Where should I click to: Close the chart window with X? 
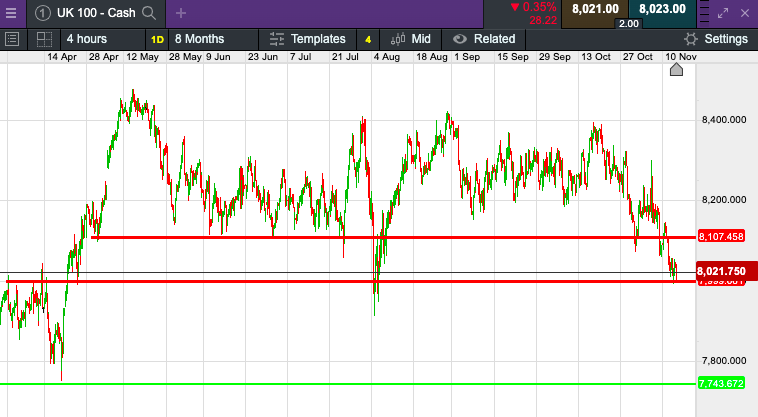(745, 14)
